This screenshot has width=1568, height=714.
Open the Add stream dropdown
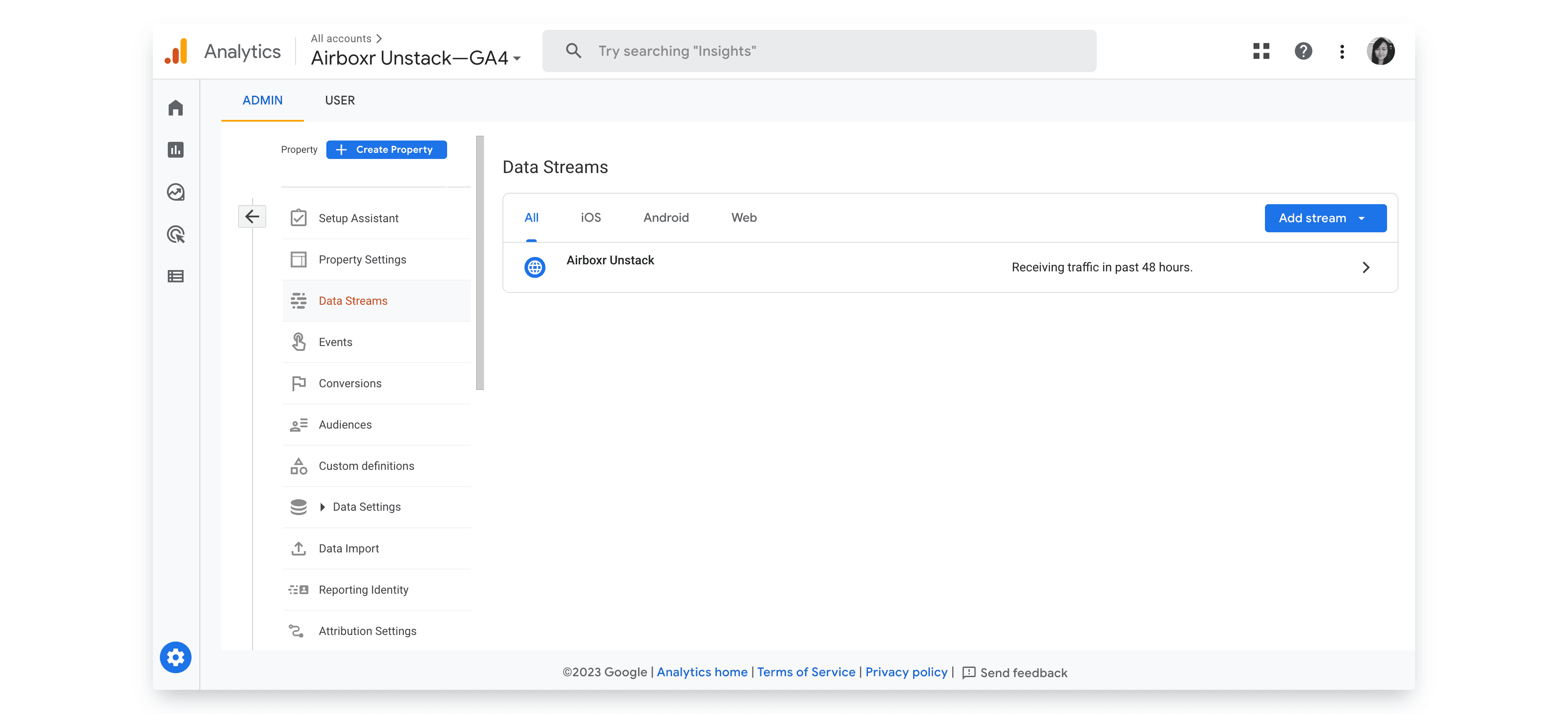(1325, 218)
